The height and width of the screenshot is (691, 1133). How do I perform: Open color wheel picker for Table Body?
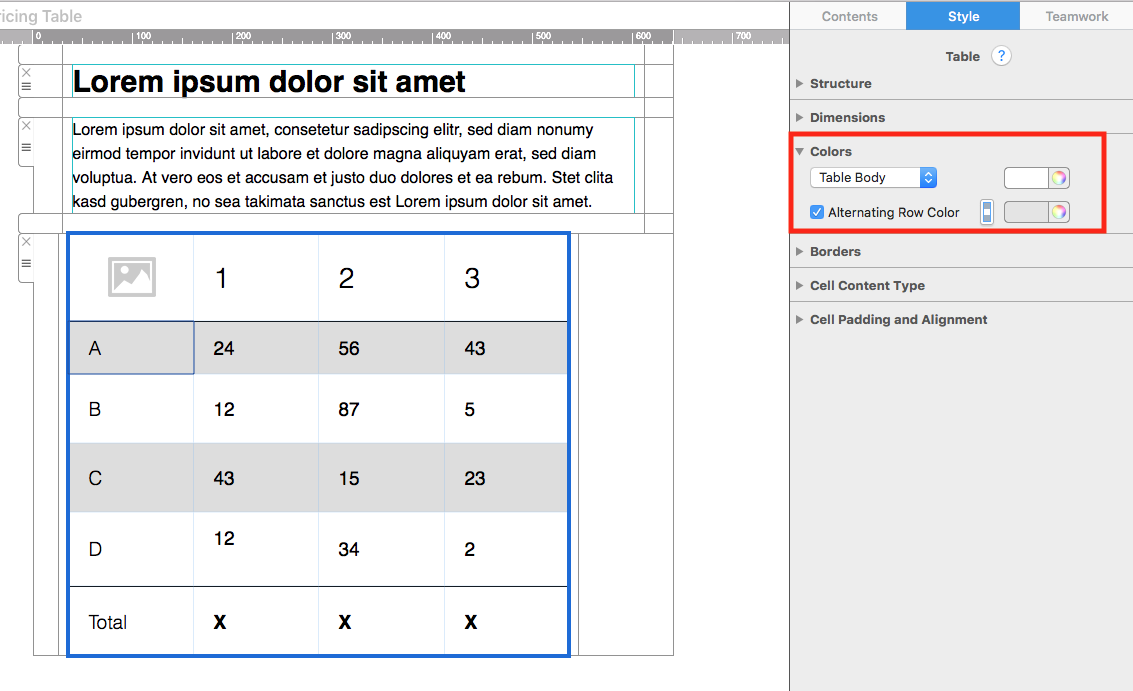[1058, 178]
